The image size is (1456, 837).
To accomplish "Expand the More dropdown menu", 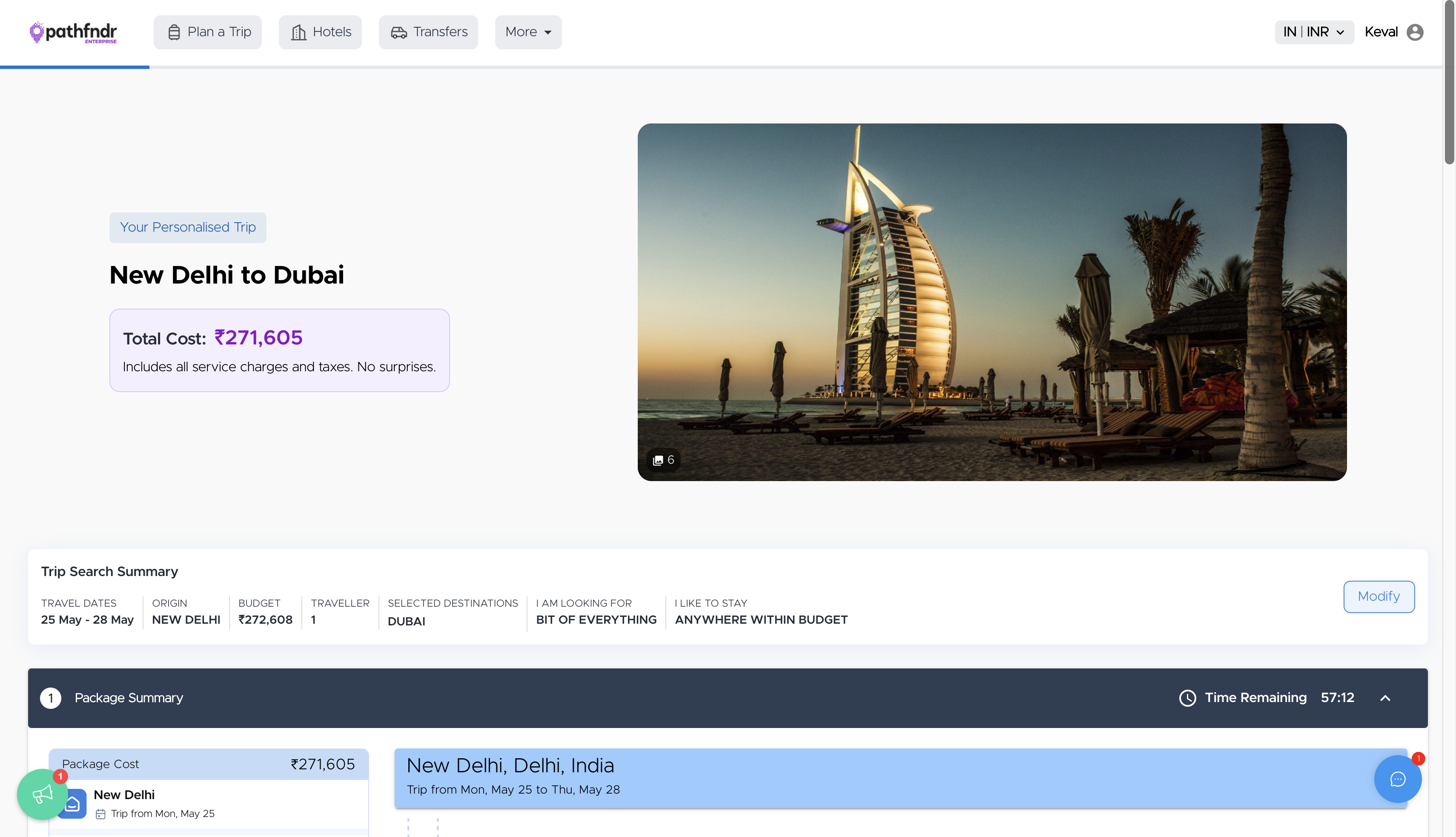I will 528,32.
